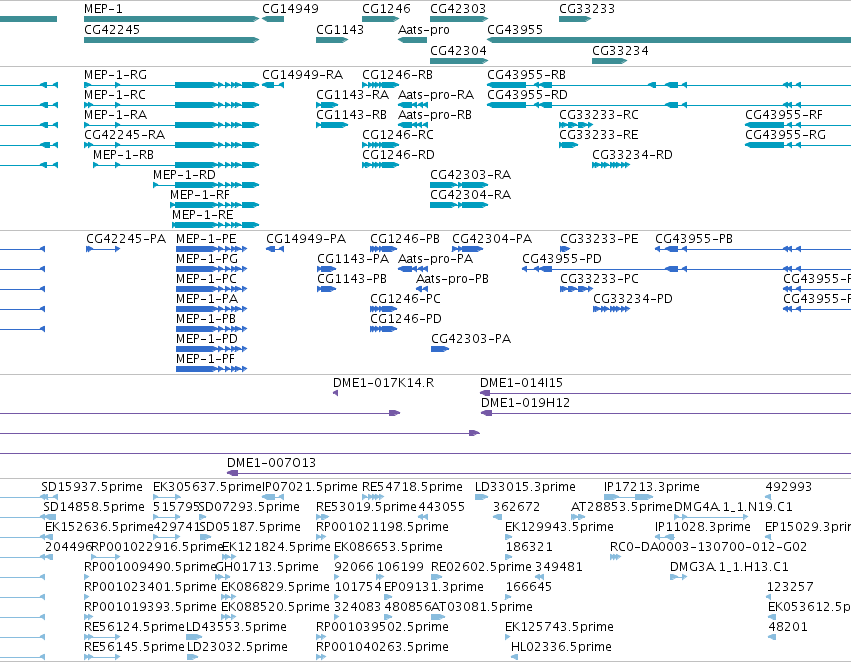Image resolution: width=851 pixels, height=662 pixels.
Task: Click the CG42304-RA transcript label
Action: tap(471, 195)
